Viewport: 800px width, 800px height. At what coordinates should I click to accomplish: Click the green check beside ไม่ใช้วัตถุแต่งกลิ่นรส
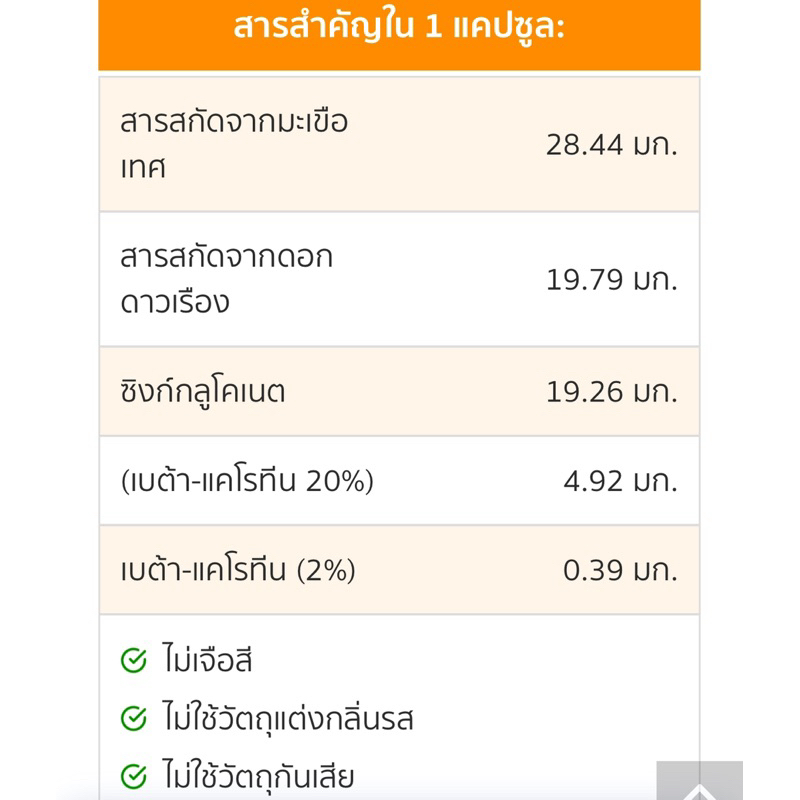coord(133,718)
